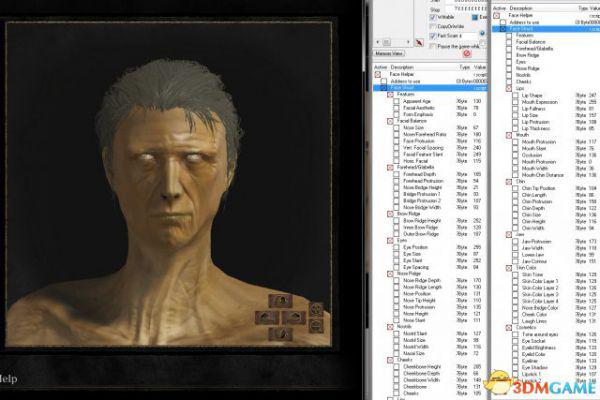Collapse the expanded Facial Balance group
The width and height of the screenshot is (600, 400).
(390, 121)
